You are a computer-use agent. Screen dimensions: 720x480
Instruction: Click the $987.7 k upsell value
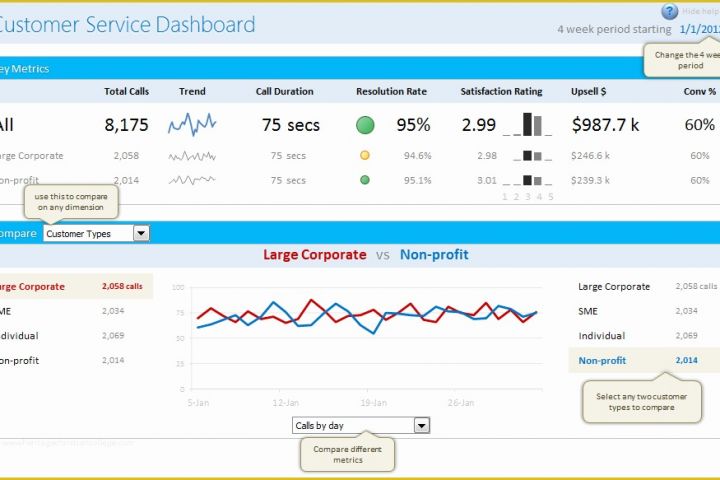pos(605,125)
